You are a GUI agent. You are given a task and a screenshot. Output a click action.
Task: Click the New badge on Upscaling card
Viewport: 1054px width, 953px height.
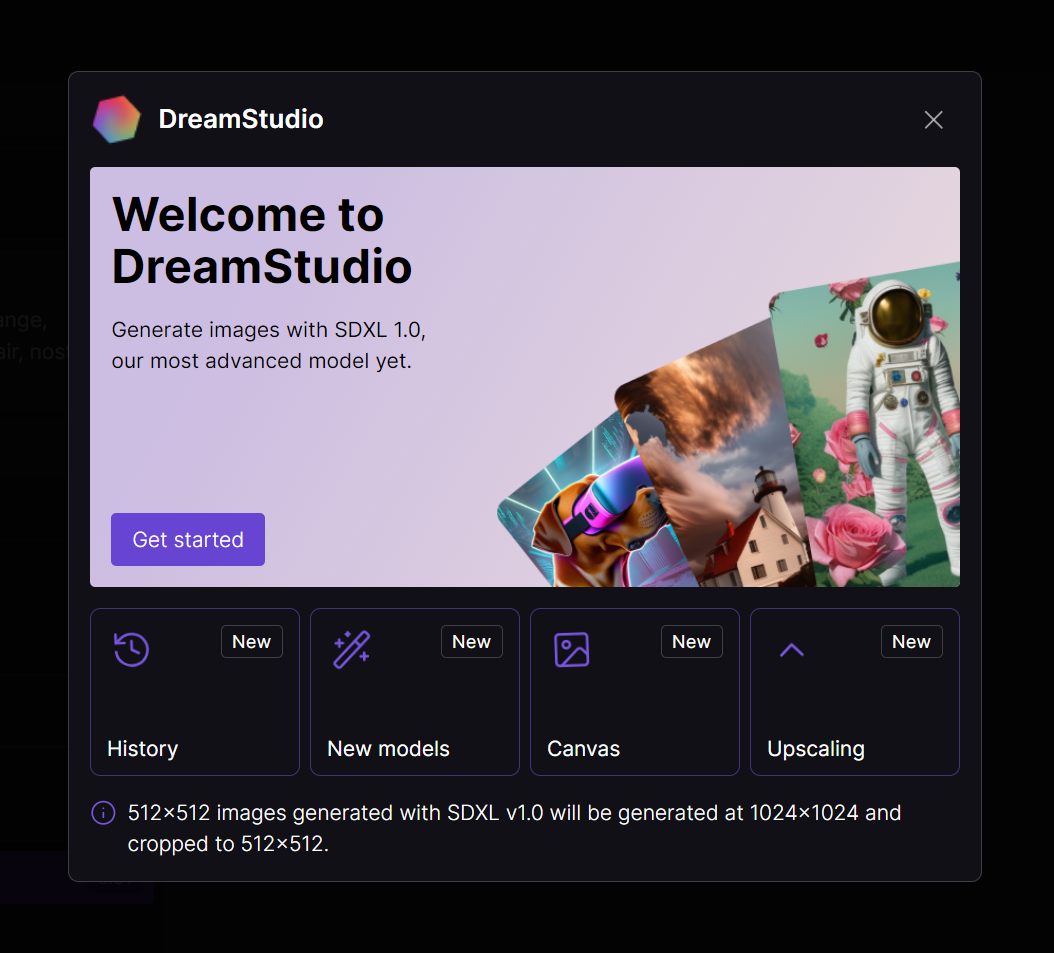pyautogui.click(x=911, y=642)
